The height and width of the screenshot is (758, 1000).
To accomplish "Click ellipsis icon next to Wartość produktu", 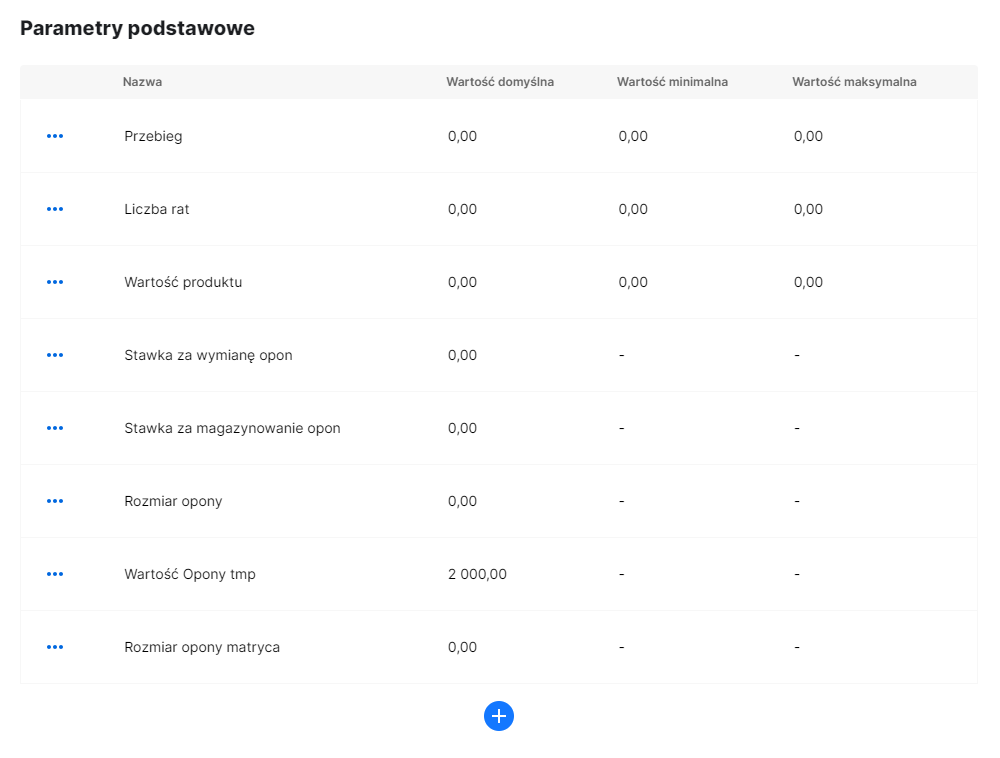I will [x=55, y=281].
